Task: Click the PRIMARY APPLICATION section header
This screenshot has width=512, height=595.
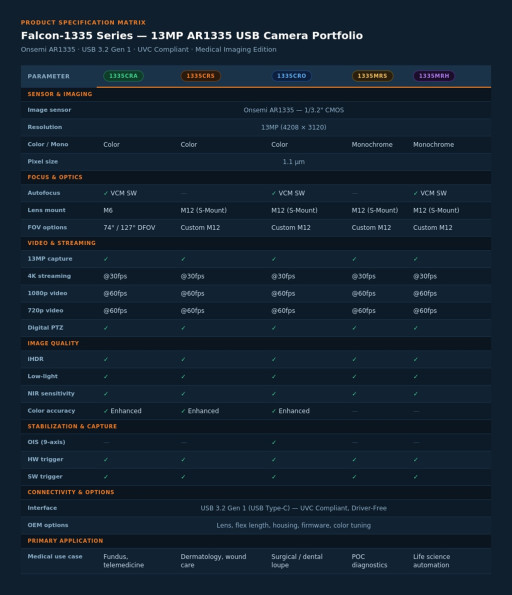Action: point(65,541)
